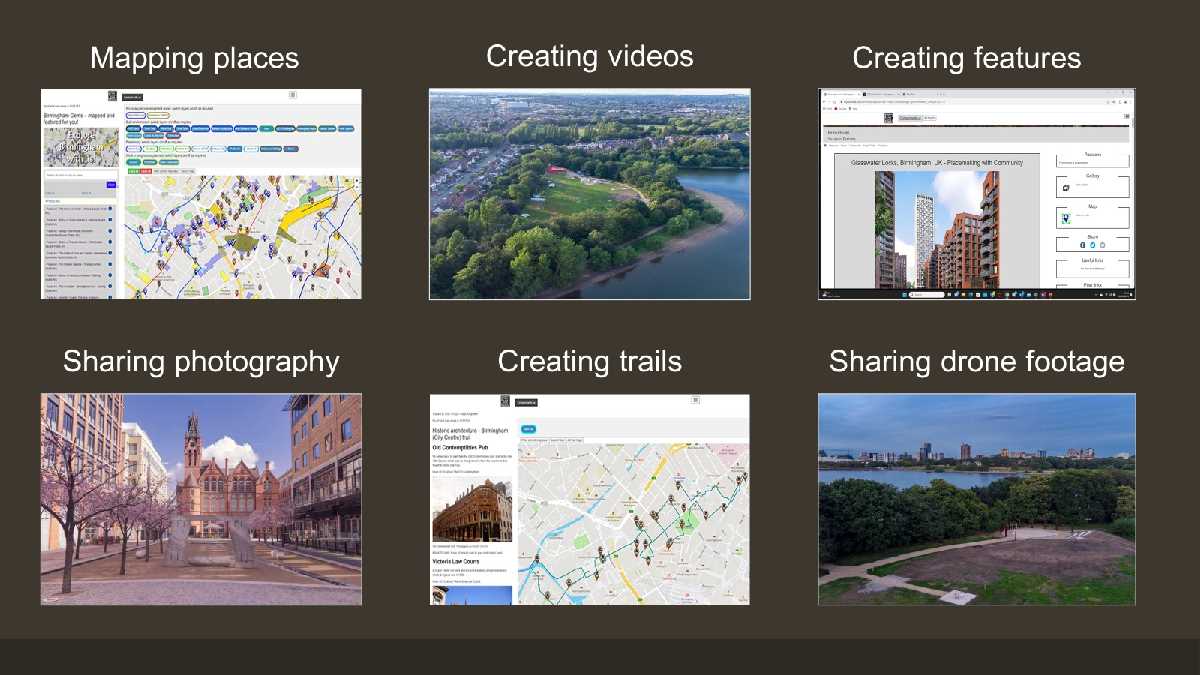Click the blue pill button above the trails map
The height and width of the screenshot is (675, 1200).
pos(527,429)
